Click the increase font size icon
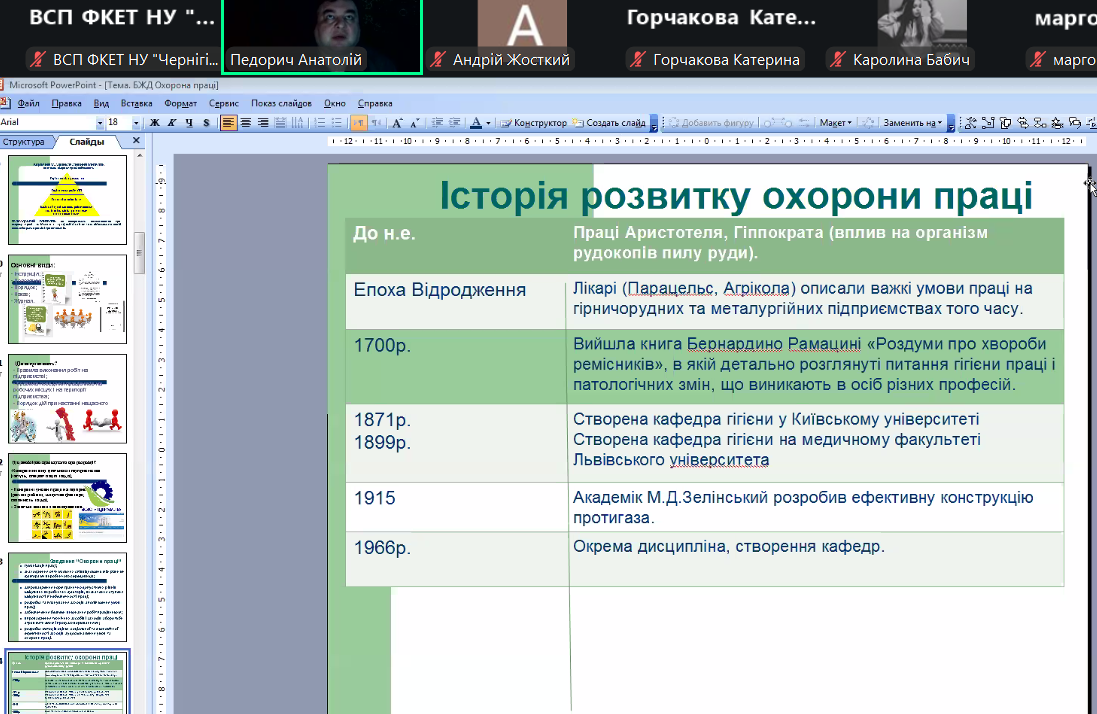The height and width of the screenshot is (714, 1097). [397, 123]
